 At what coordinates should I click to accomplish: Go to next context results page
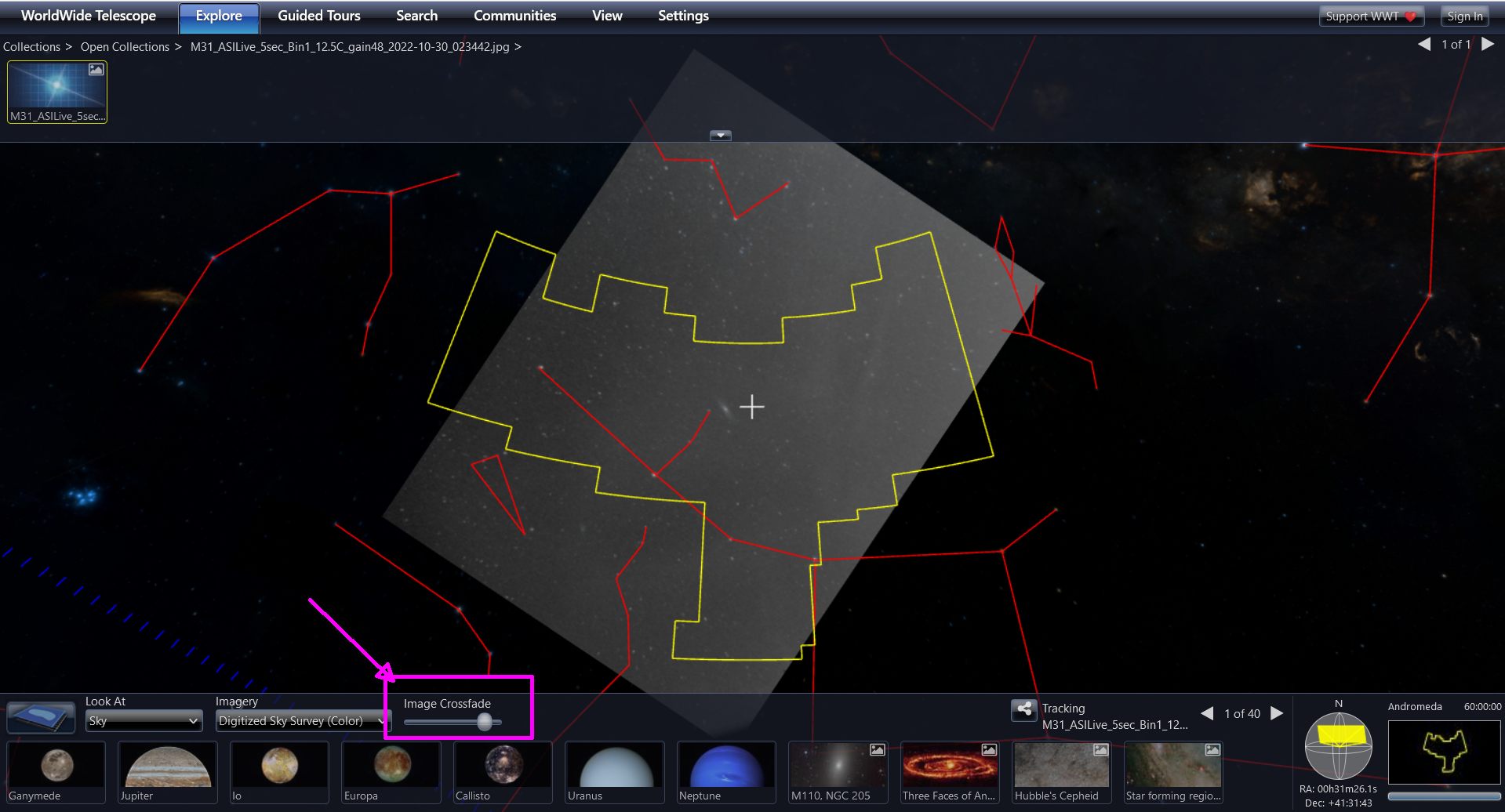1277,713
